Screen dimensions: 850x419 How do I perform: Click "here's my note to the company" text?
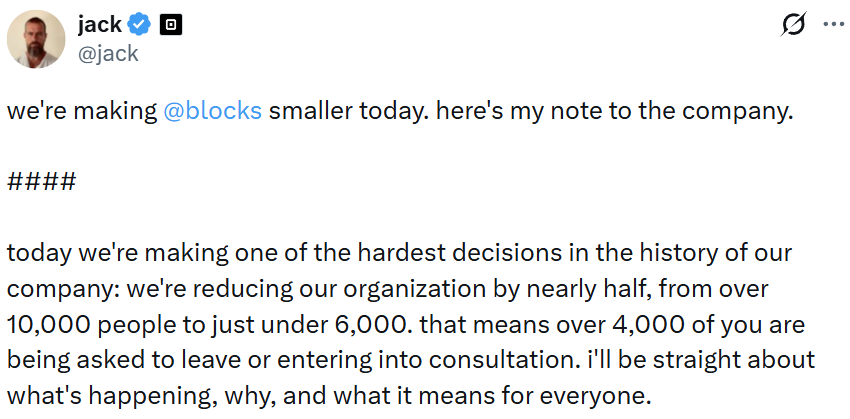[x=600, y=110]
